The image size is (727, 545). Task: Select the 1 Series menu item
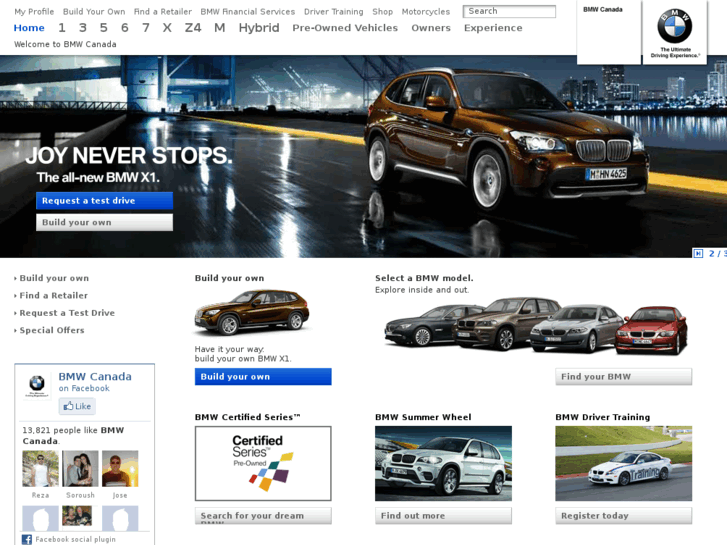62,28
